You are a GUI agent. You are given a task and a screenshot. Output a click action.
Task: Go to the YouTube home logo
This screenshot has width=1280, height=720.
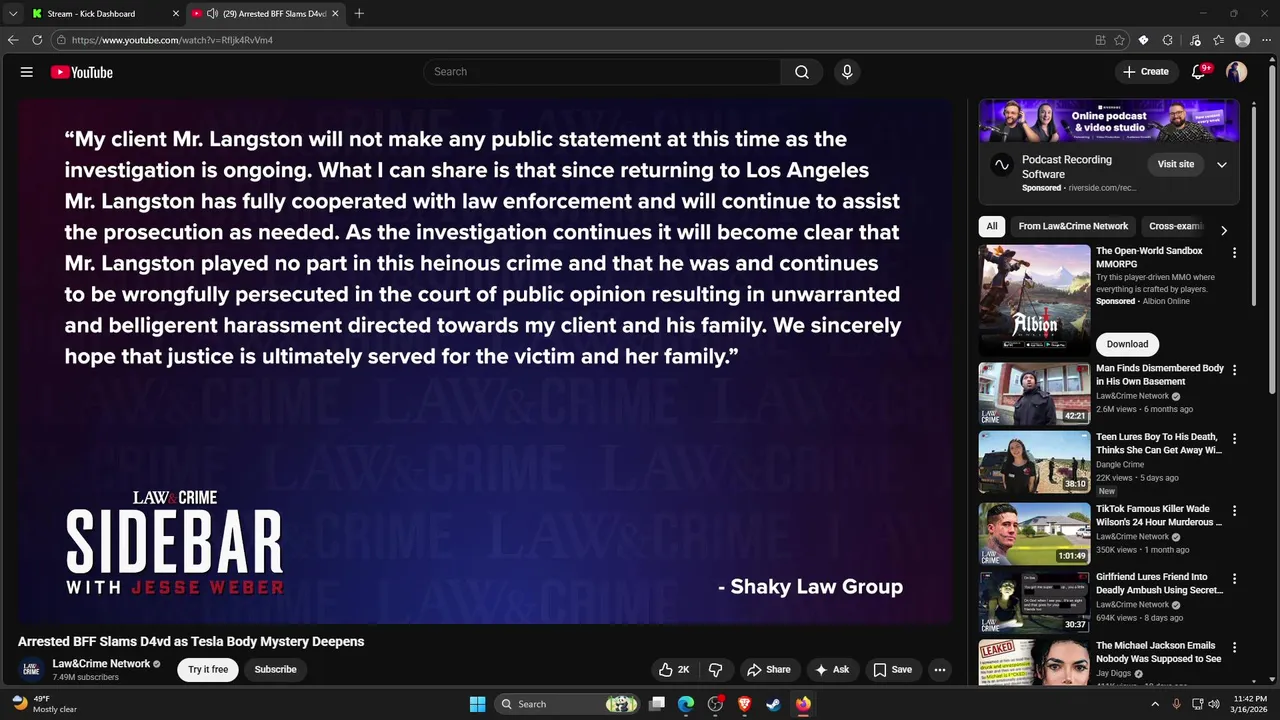[x=81, y=72]
